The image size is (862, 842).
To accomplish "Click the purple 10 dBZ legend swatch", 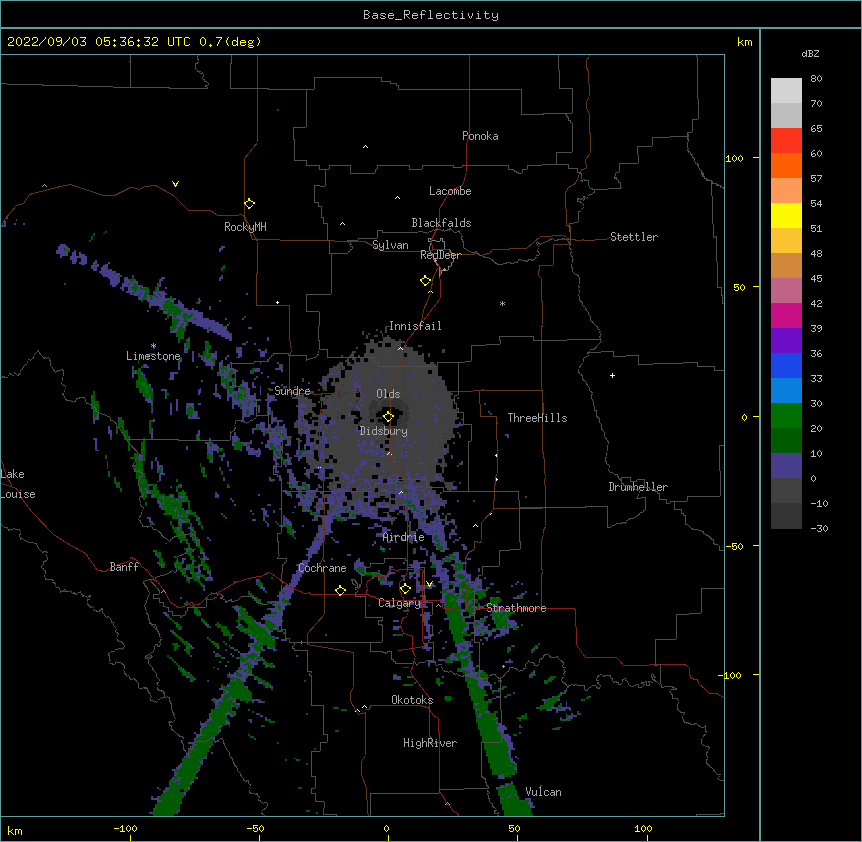I will click(x=786, y=466).
